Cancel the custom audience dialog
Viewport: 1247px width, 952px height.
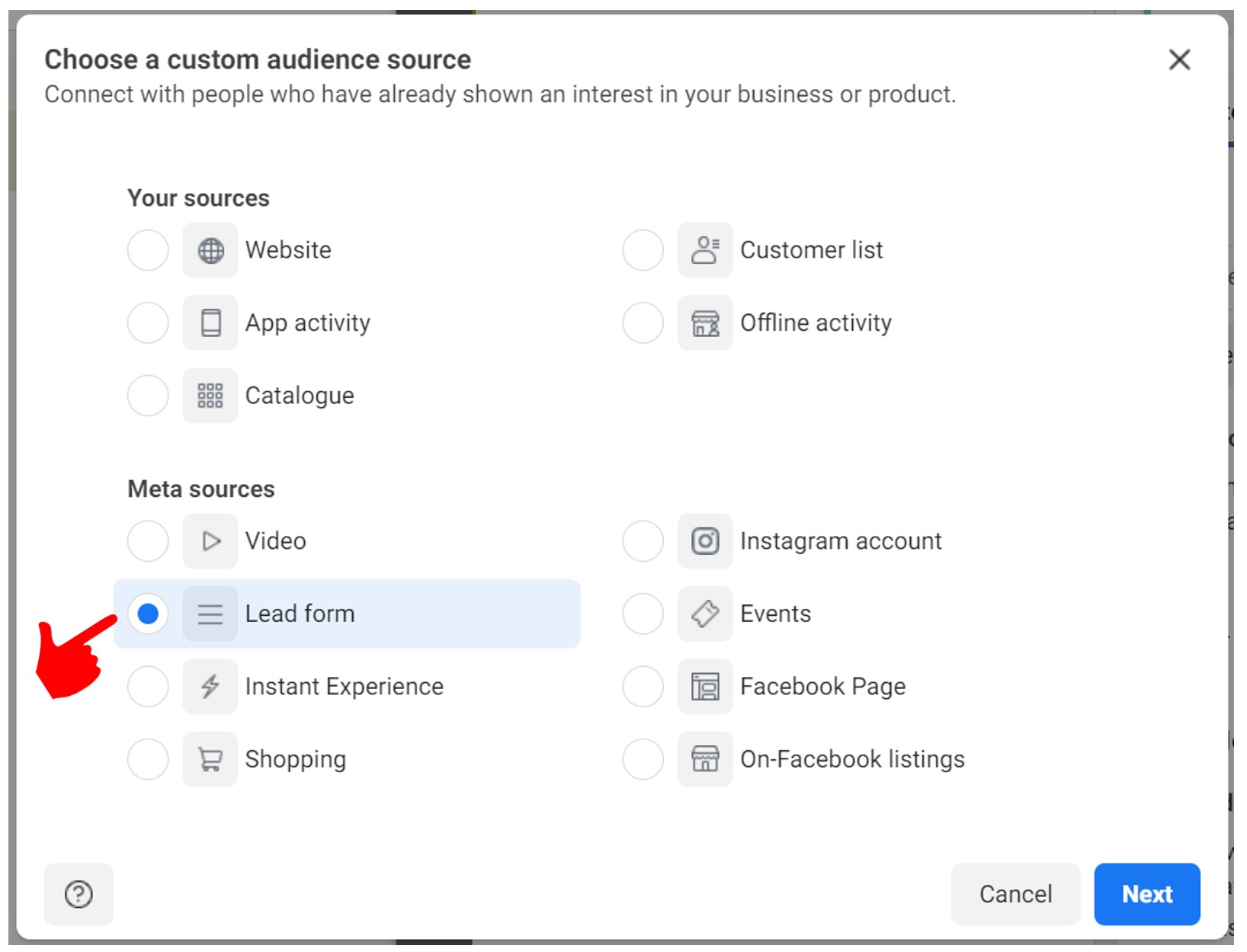(x=1015, y=894)
